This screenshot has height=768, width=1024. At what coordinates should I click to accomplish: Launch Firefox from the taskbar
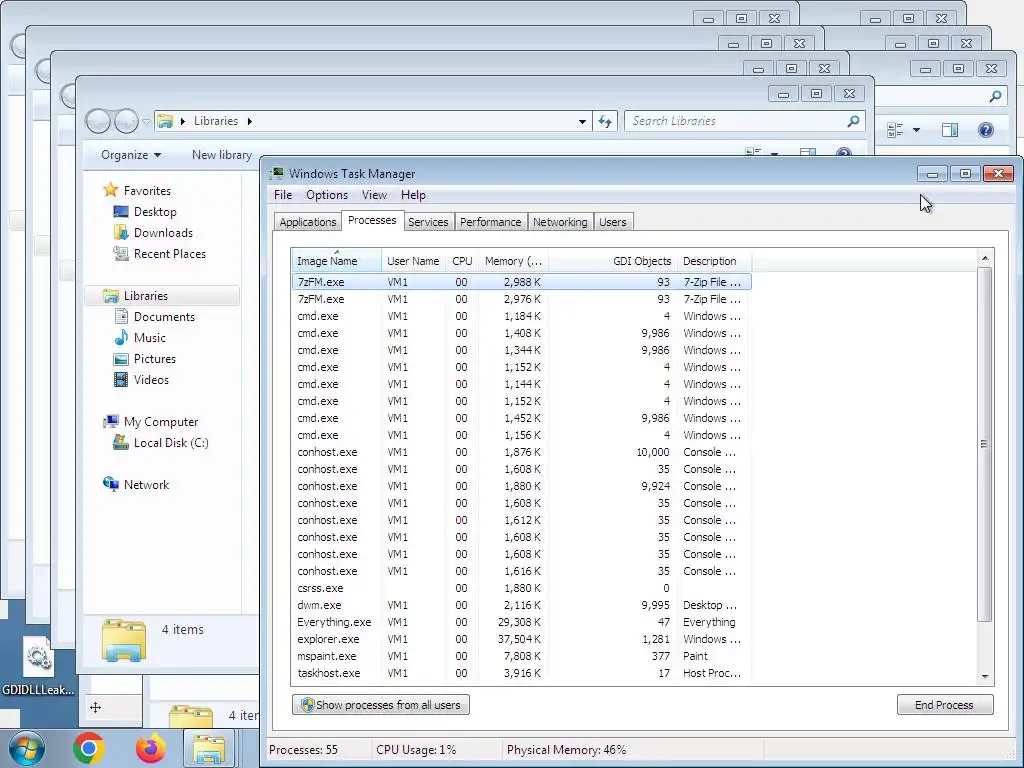click(x=150, y=748)
